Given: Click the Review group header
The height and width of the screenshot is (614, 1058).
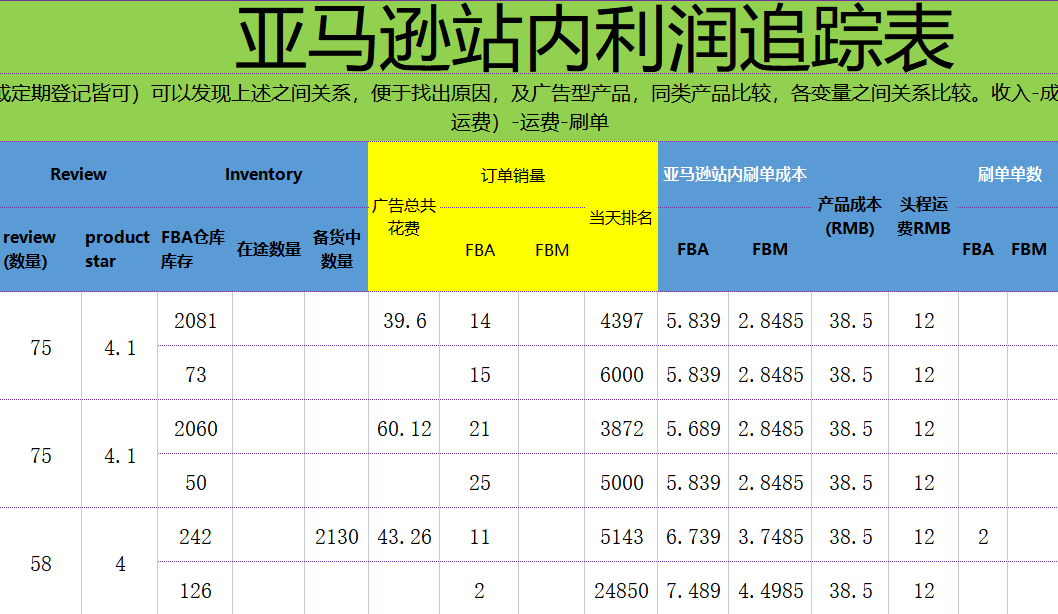Looking at the screenshot, I should tap(78, 174).
